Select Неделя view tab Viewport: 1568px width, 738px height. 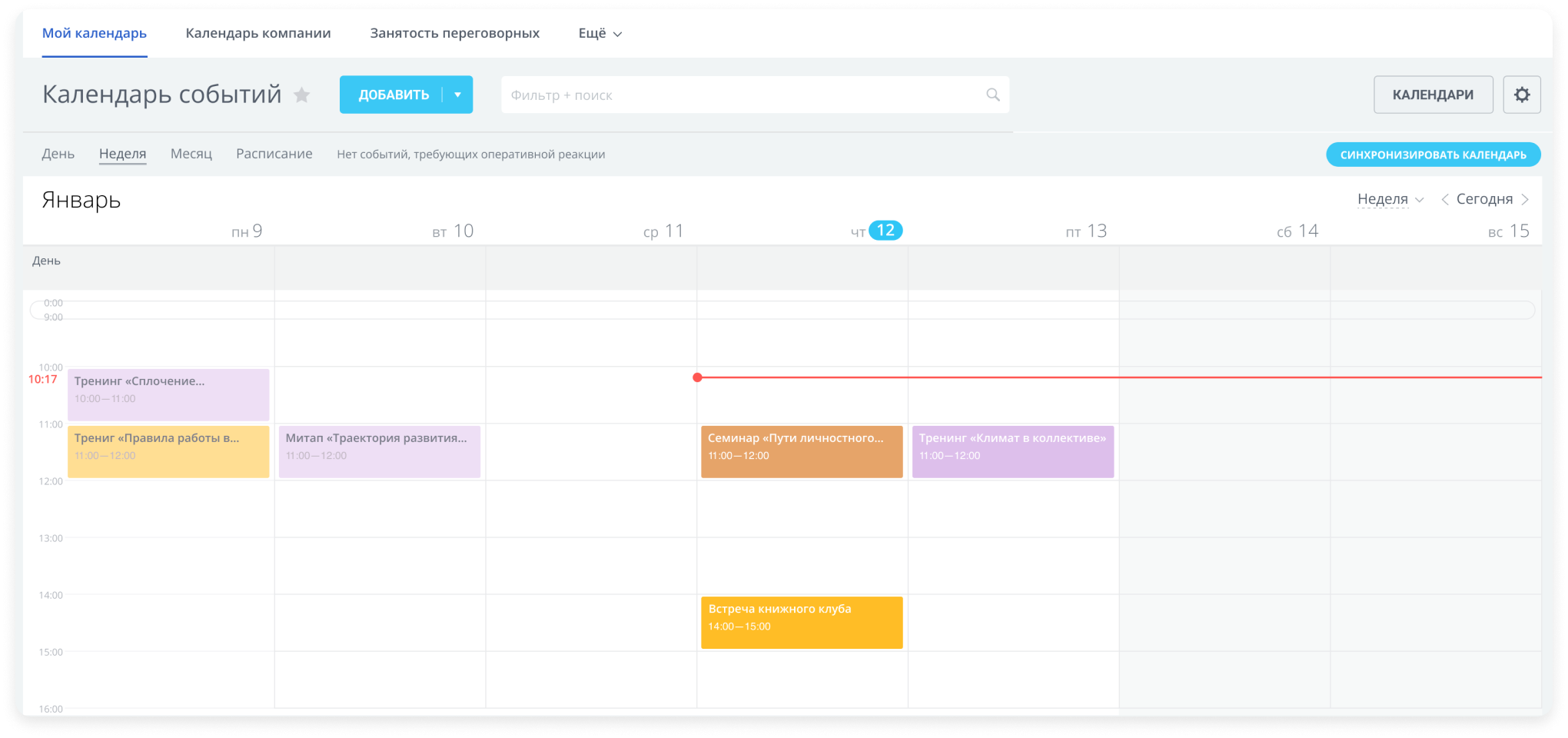pos(122,154)
